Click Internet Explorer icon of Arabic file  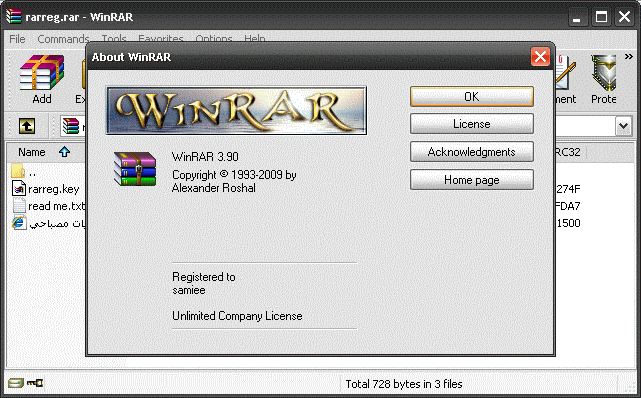click(19, 223)
